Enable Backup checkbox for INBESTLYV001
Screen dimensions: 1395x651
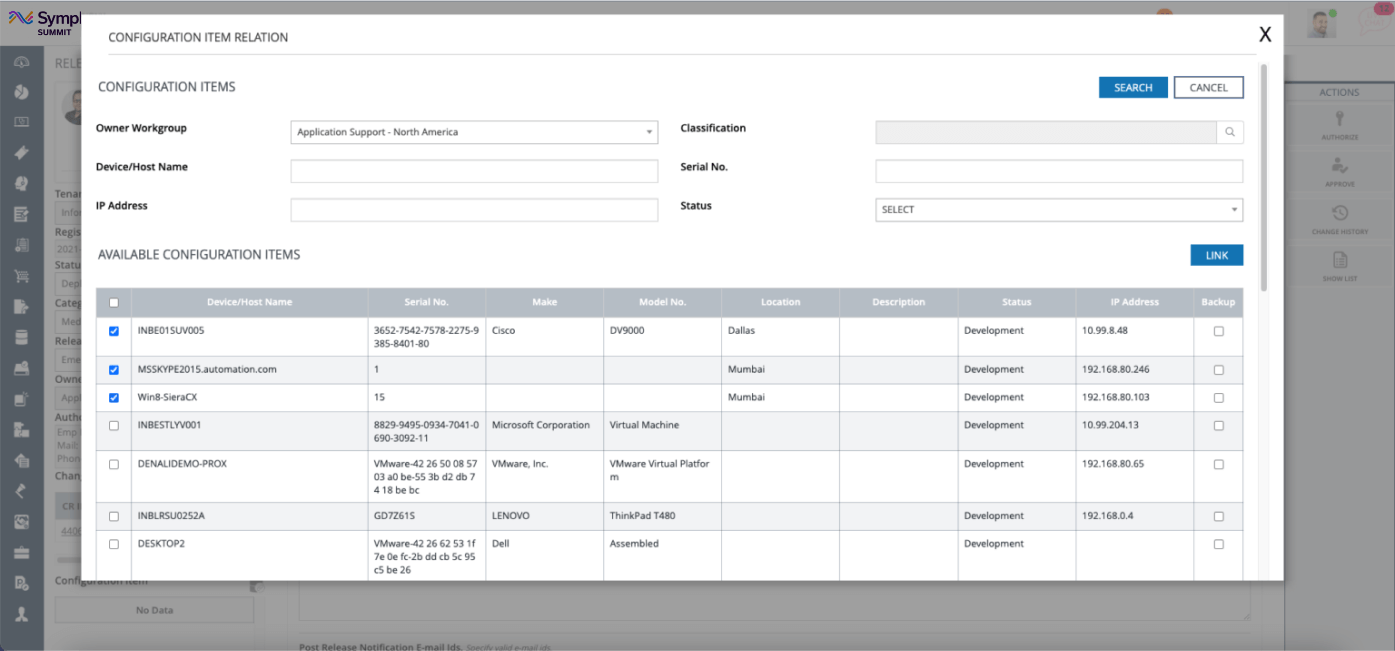tap(1218, 426)
